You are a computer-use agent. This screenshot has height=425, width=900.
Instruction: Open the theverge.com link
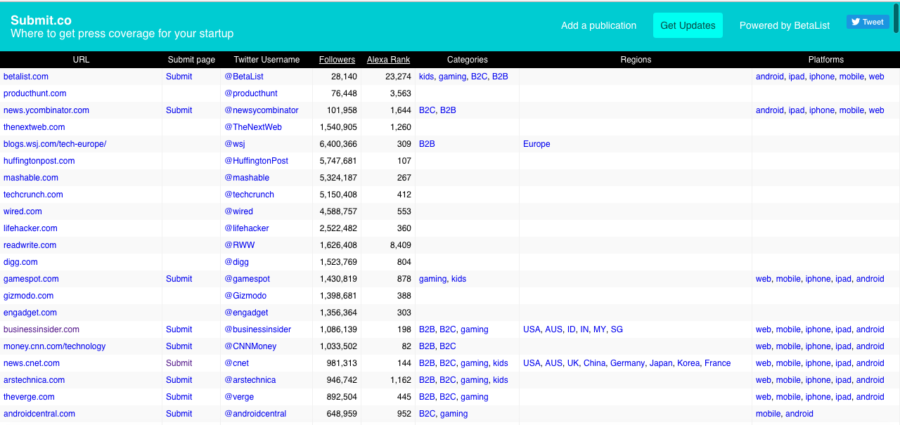click(x=29, y=396)
